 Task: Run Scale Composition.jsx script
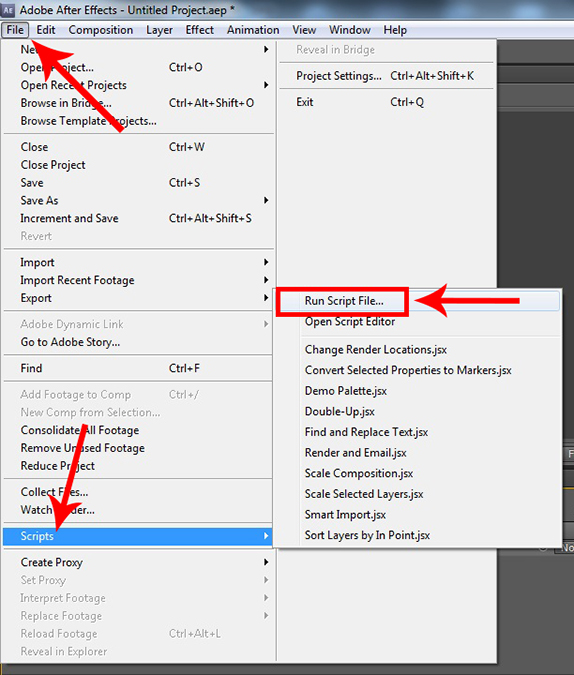417,474
